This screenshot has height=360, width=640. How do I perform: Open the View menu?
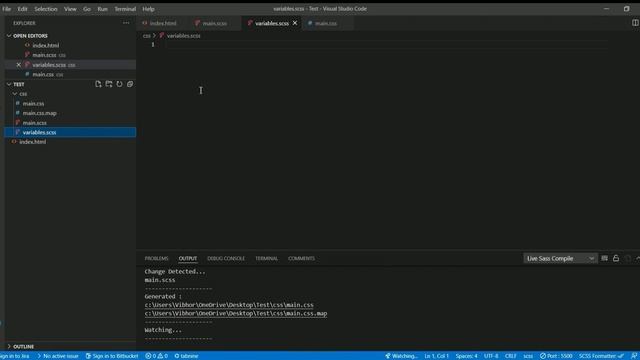click(x=70, y=9)
